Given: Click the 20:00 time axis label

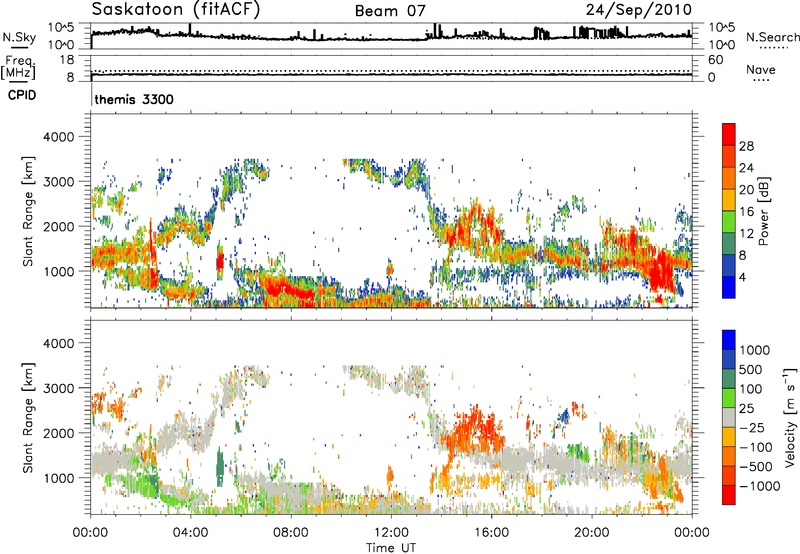Looking at the screenshot, I should (x=591, y=533).
